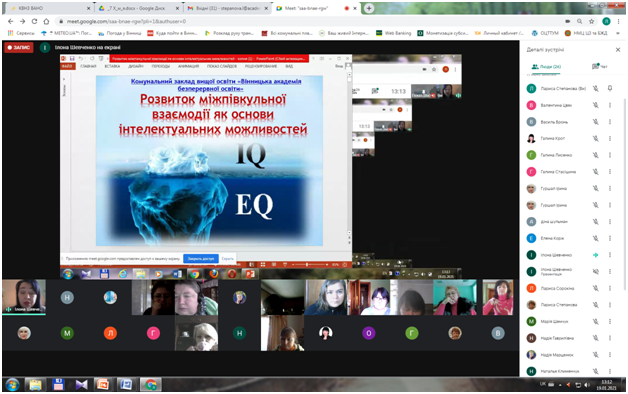Toggle Марія Шемчук's microphone icon
This screenshot has height=394, width=628.
click(x=596, y=322)
